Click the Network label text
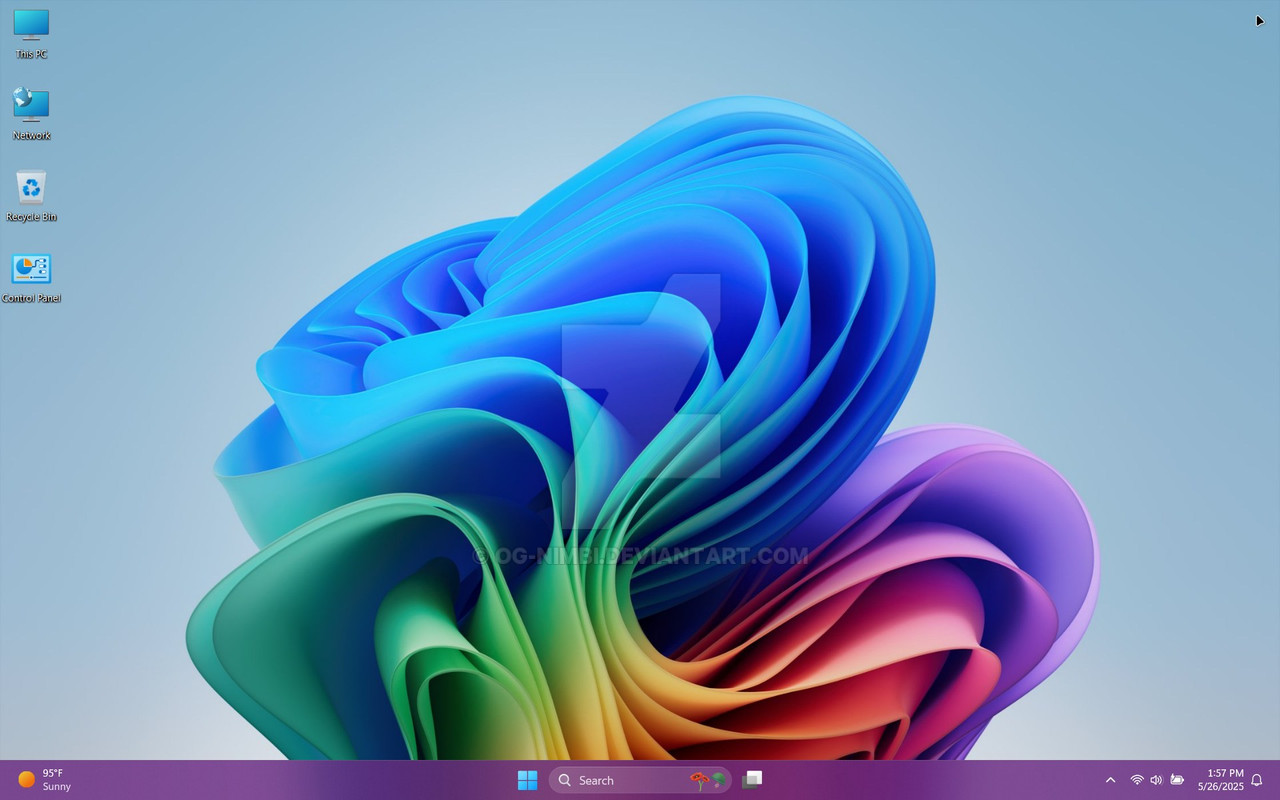 pyautogui.click(x=31, y=135)
